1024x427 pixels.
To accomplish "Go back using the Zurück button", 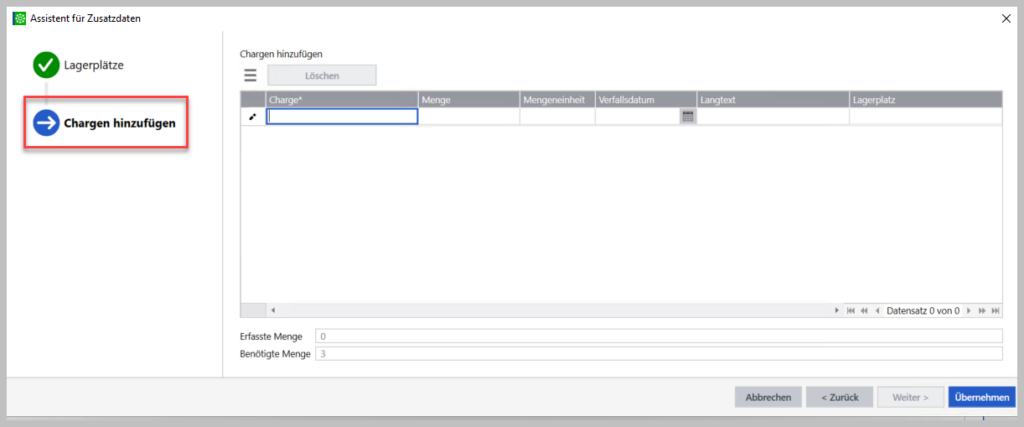I will [839, 397].
